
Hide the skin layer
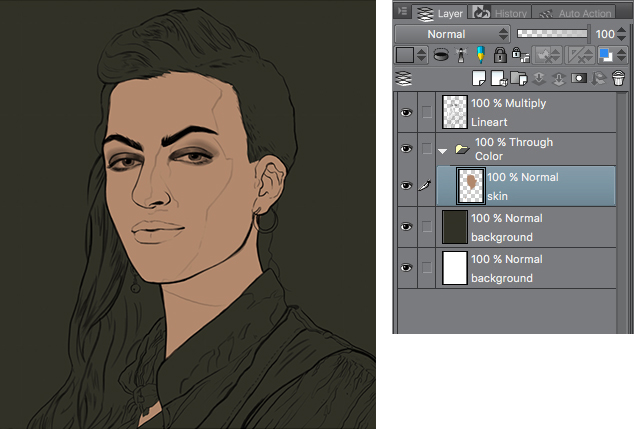[406, 186]
